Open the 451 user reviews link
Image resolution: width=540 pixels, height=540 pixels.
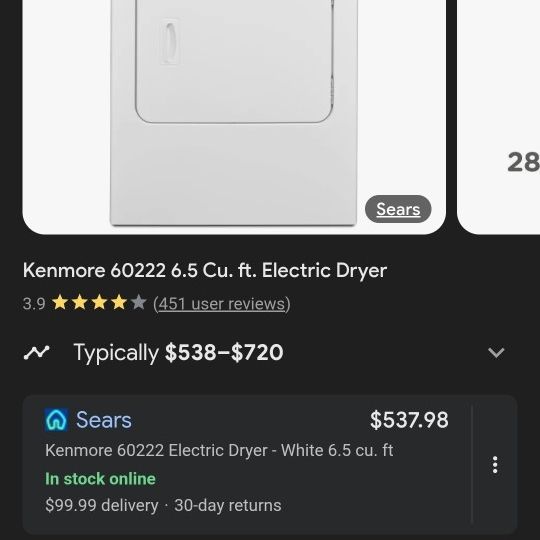(x=222, y=304)
